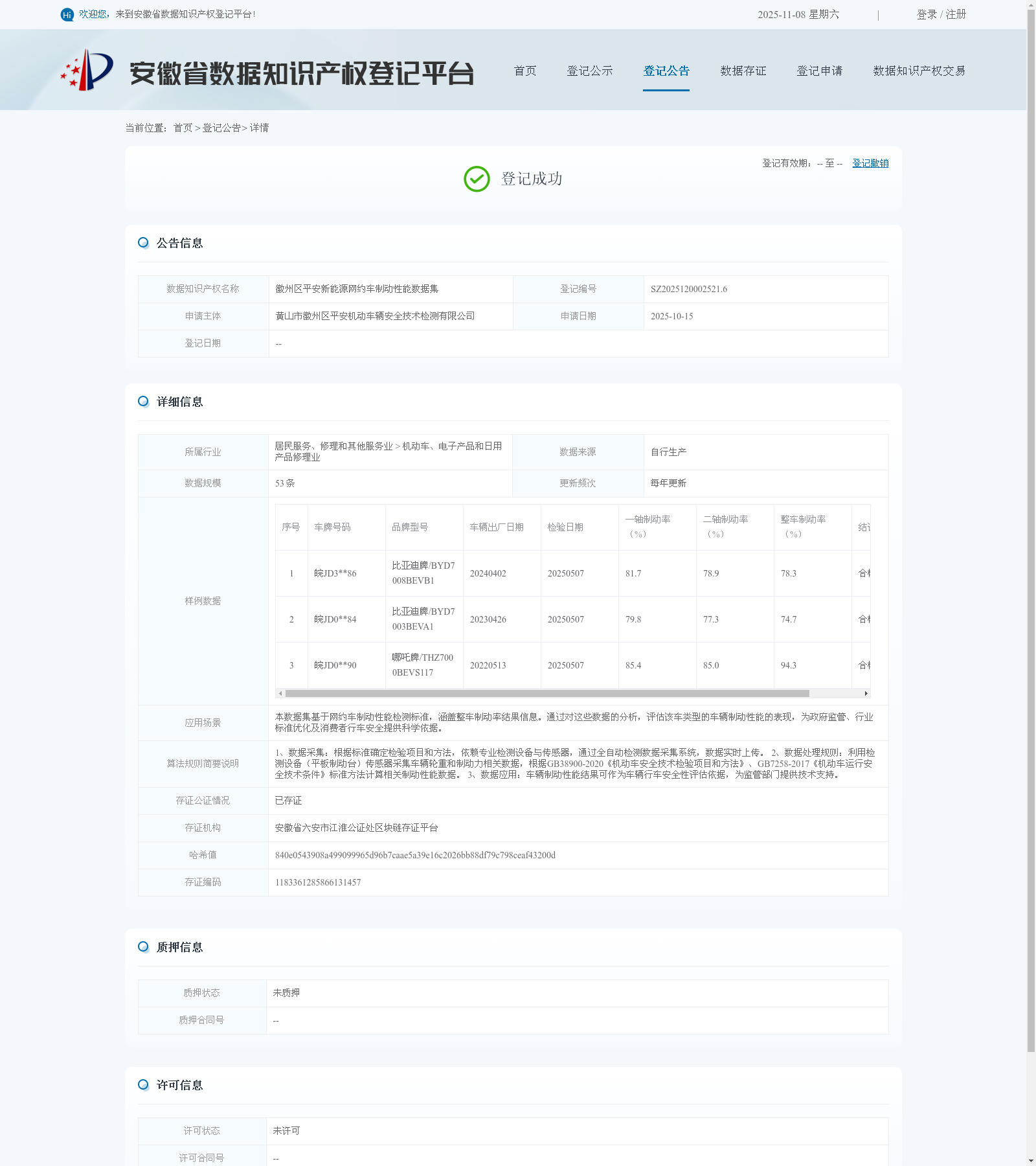
Task: Click the page scrollbar down arrow
Action: 1031,1161
